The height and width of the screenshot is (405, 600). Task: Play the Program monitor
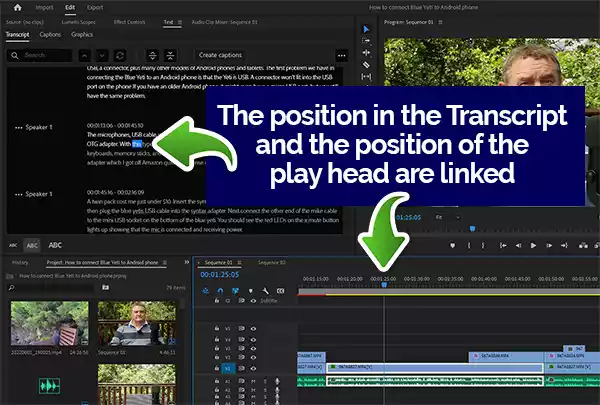pyautogui.click(x=533, y=246)
